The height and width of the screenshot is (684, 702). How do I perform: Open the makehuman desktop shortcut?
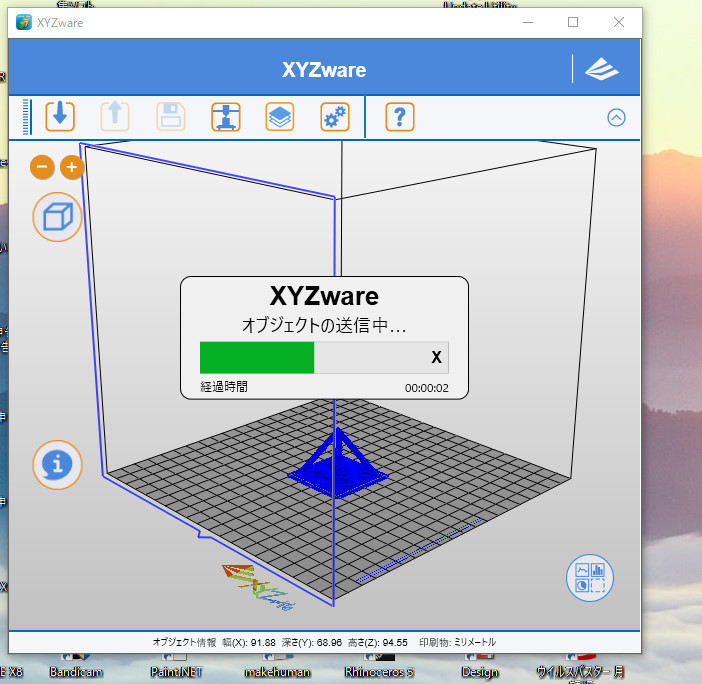[x=278, y=667]
